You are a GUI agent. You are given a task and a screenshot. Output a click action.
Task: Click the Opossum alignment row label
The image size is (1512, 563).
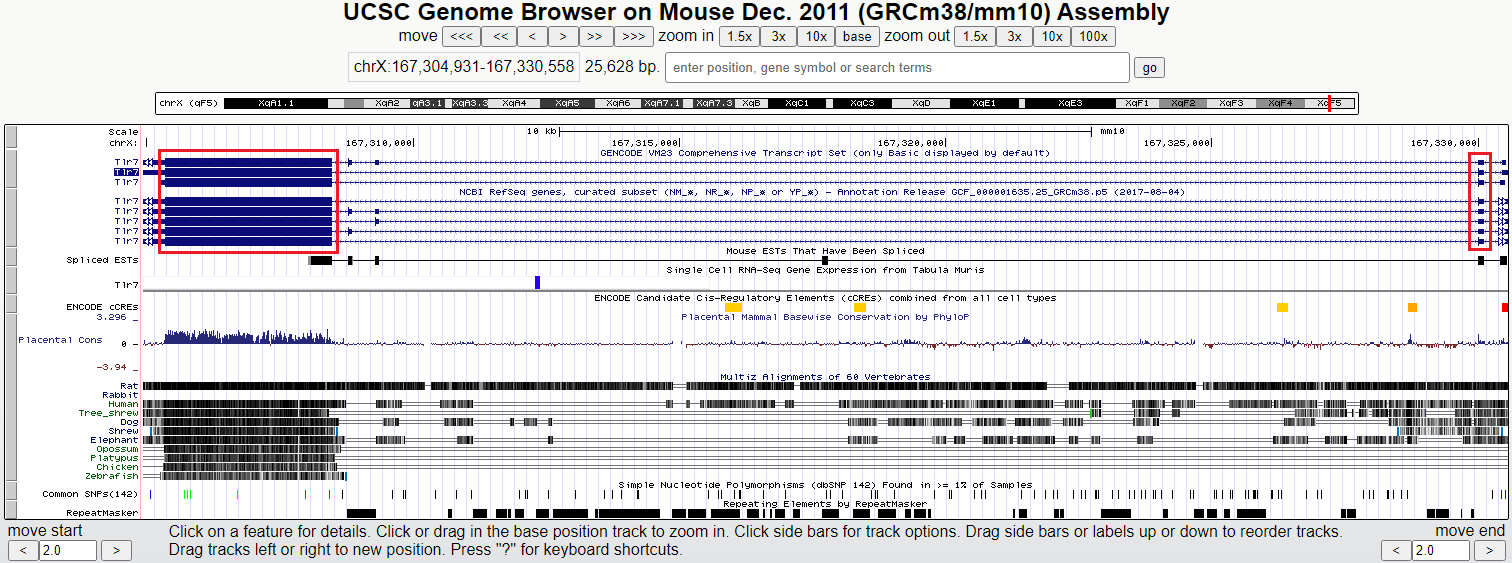coord(117,449)
